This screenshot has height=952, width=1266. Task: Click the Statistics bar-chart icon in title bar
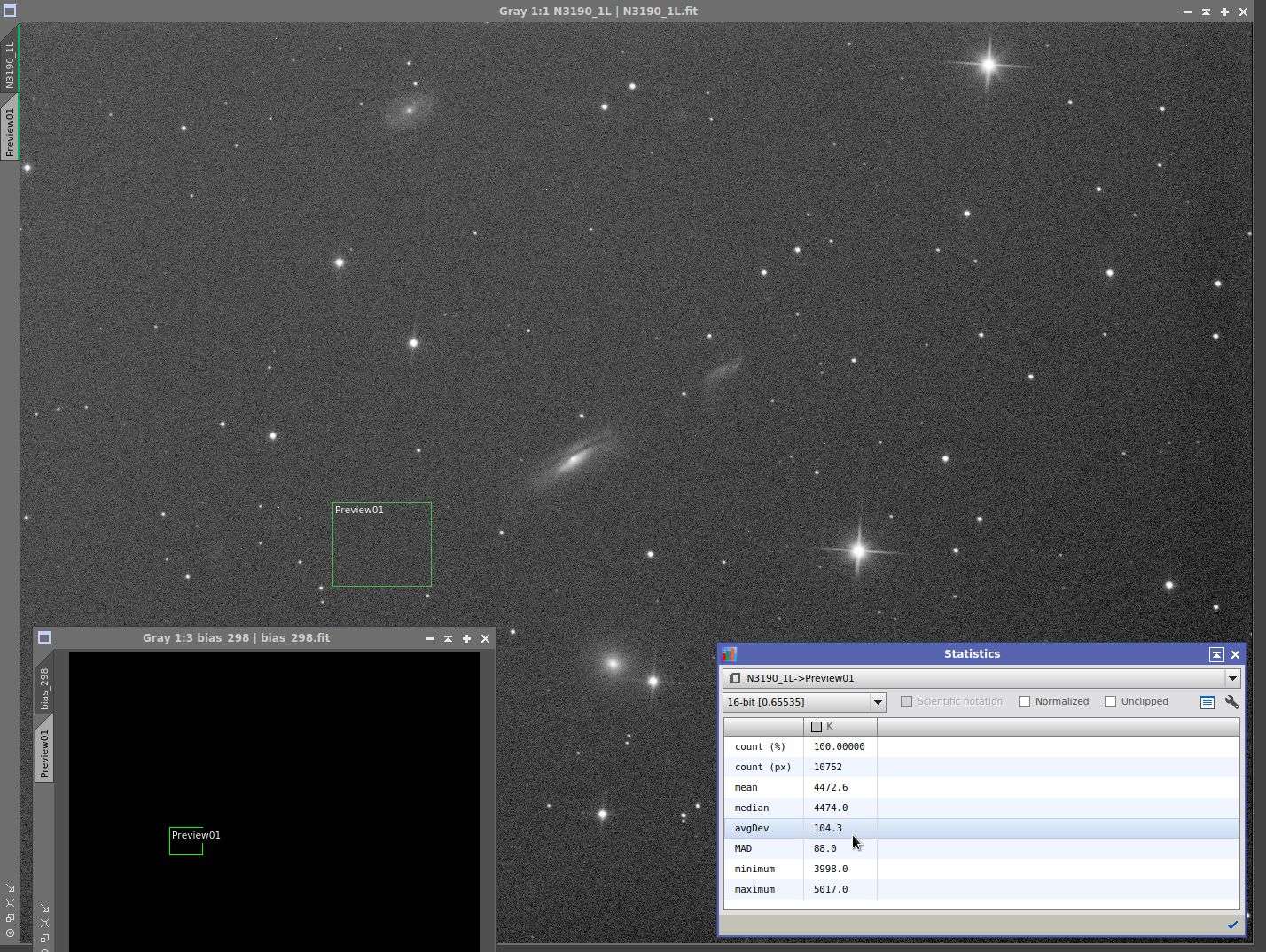click(x=730, y=654)
